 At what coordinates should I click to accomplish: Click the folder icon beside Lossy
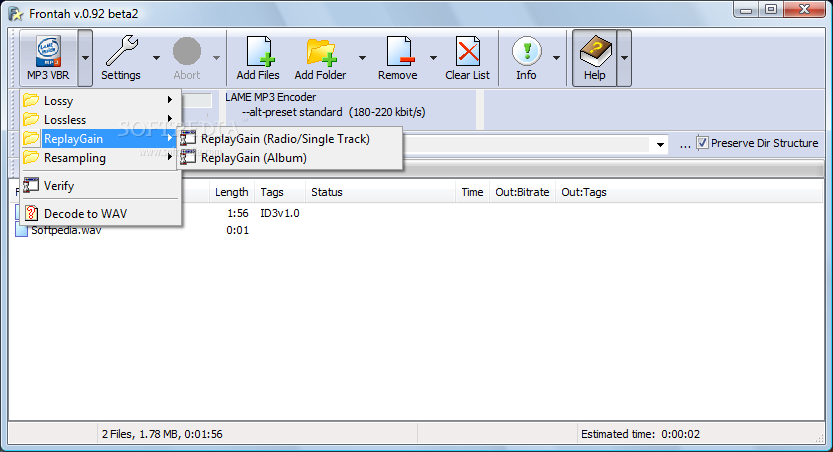pyautogui.click(x=31, y=100)
